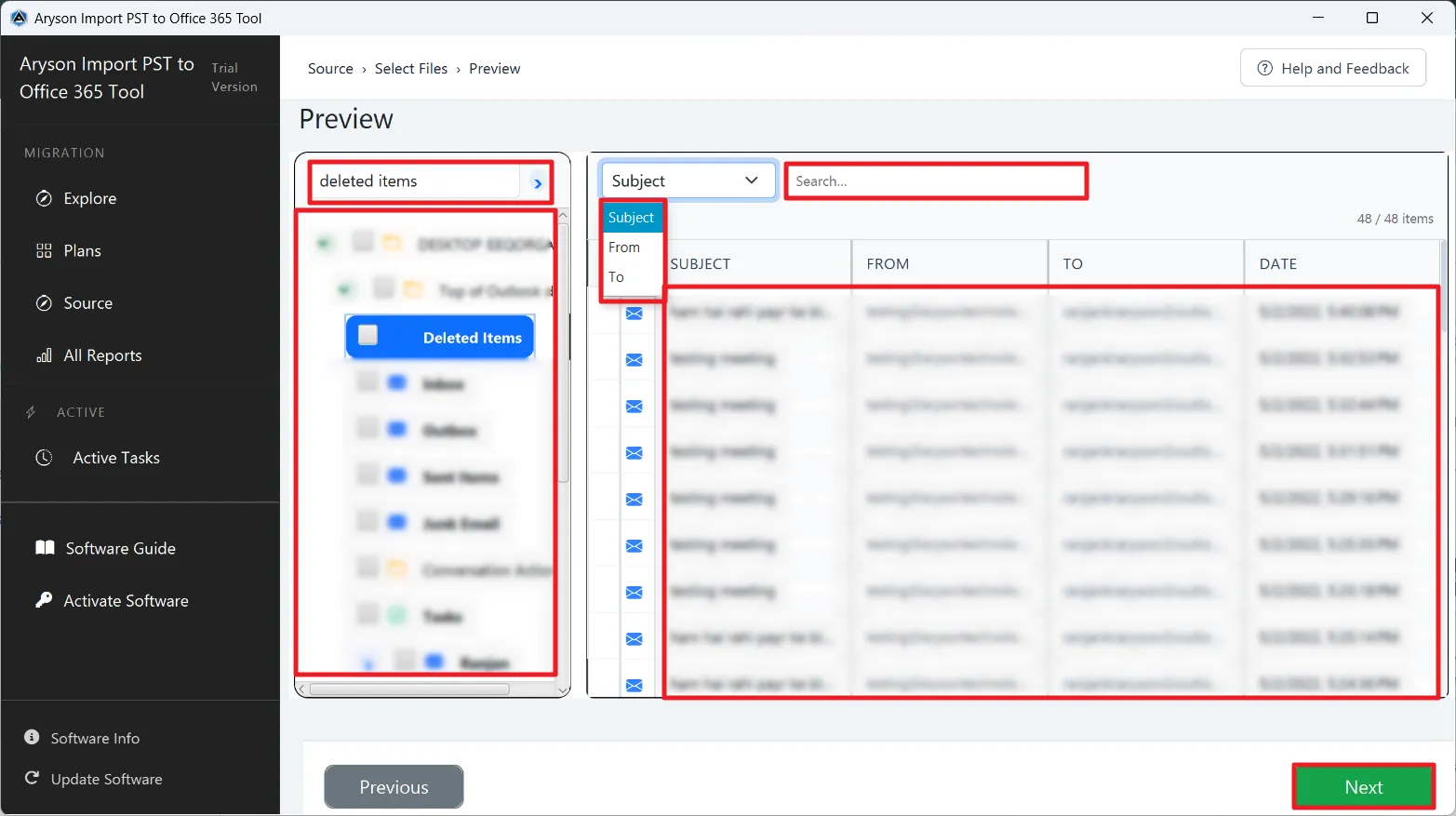Toggle the Outbox folder checkbox
The width and height of the screenshot is (1456, 816).
[368, 428]
